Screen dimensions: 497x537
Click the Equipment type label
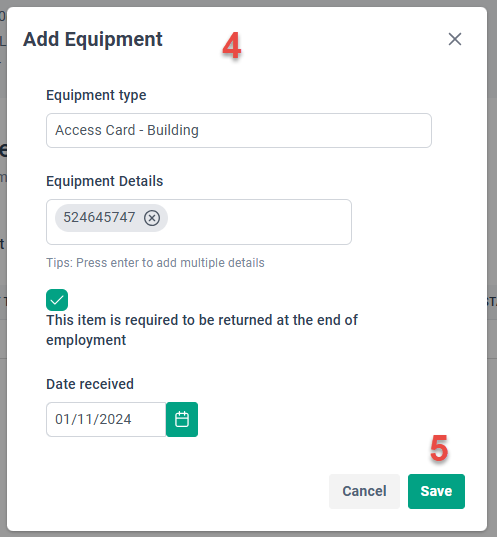coord(96,95)
